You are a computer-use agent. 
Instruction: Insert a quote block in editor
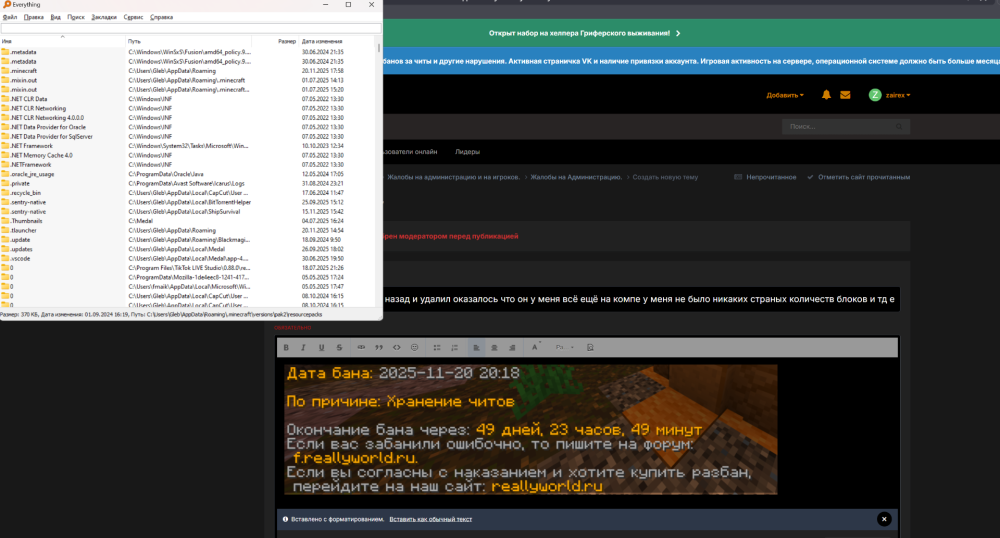[x=379, y=347]
